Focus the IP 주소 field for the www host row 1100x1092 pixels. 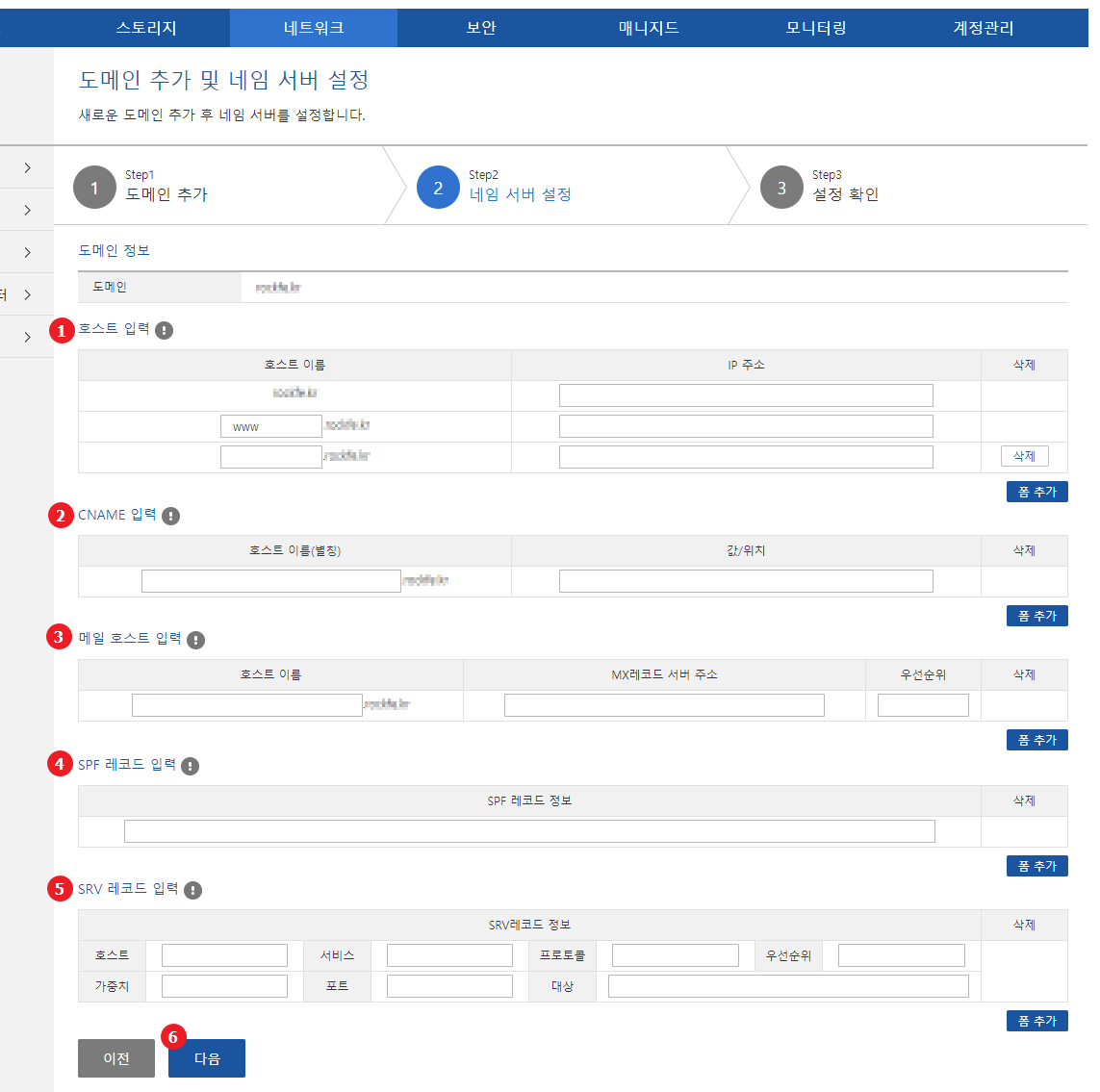click(x=746, y=426)
